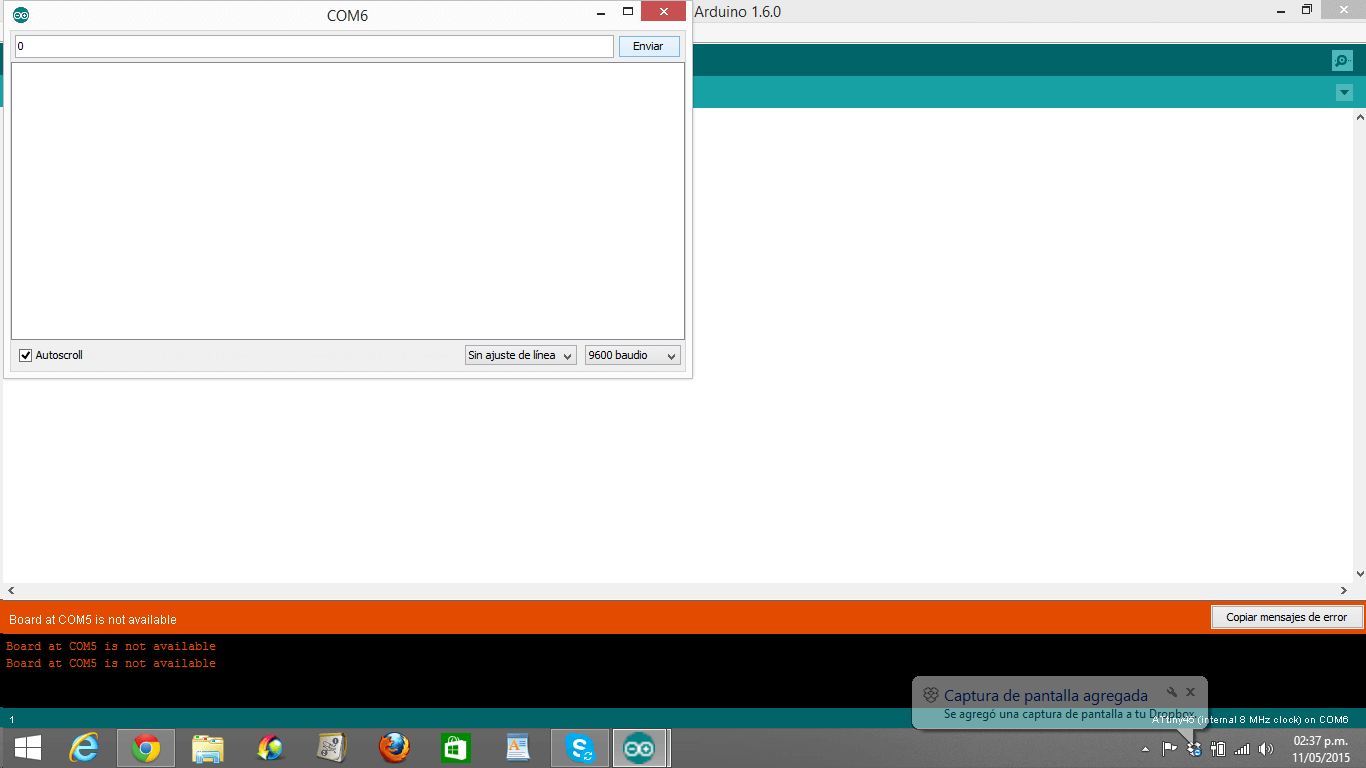Click the Enviar button
Screen dimensions: 1366x768
click(649, 46)
